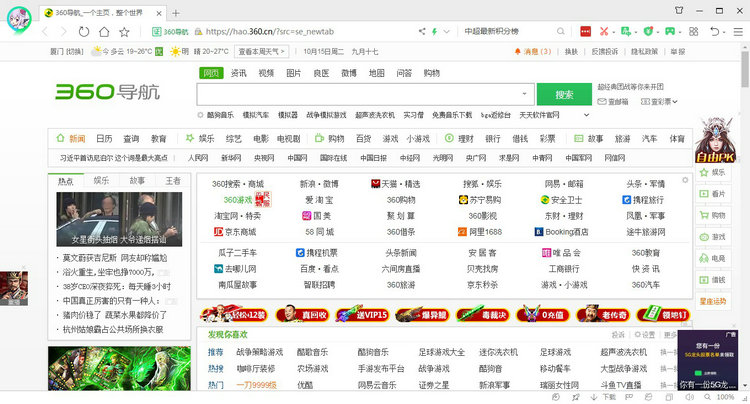Expand the search box suggestion dropdown arrow

522,94
